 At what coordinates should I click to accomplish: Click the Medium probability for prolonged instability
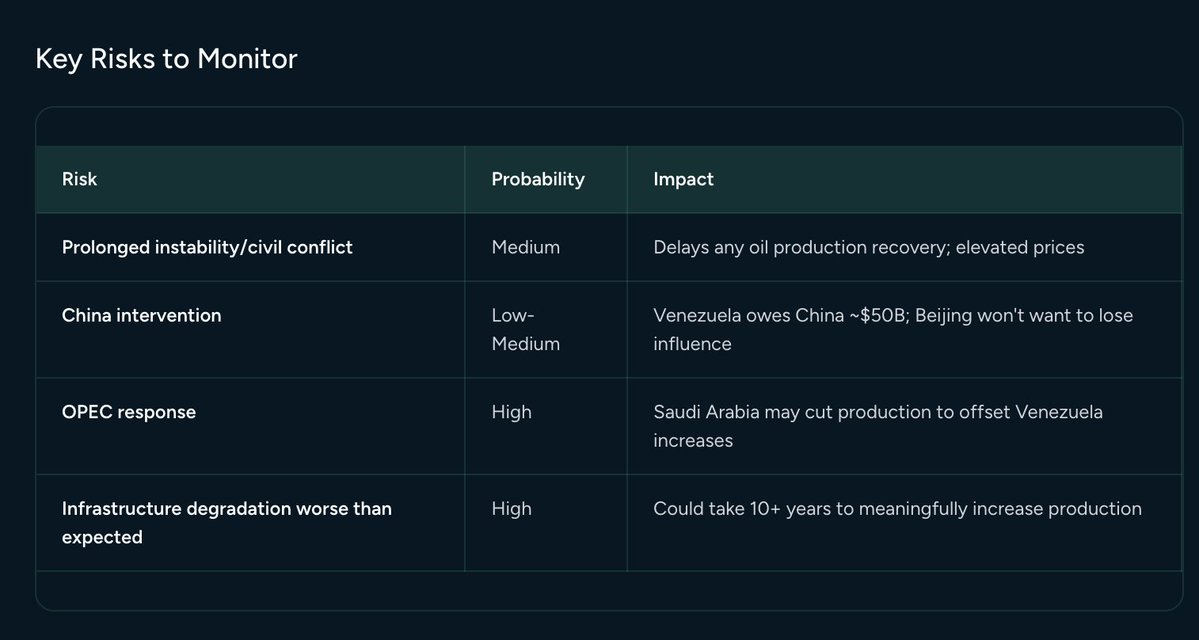click(x=526, y=247)
